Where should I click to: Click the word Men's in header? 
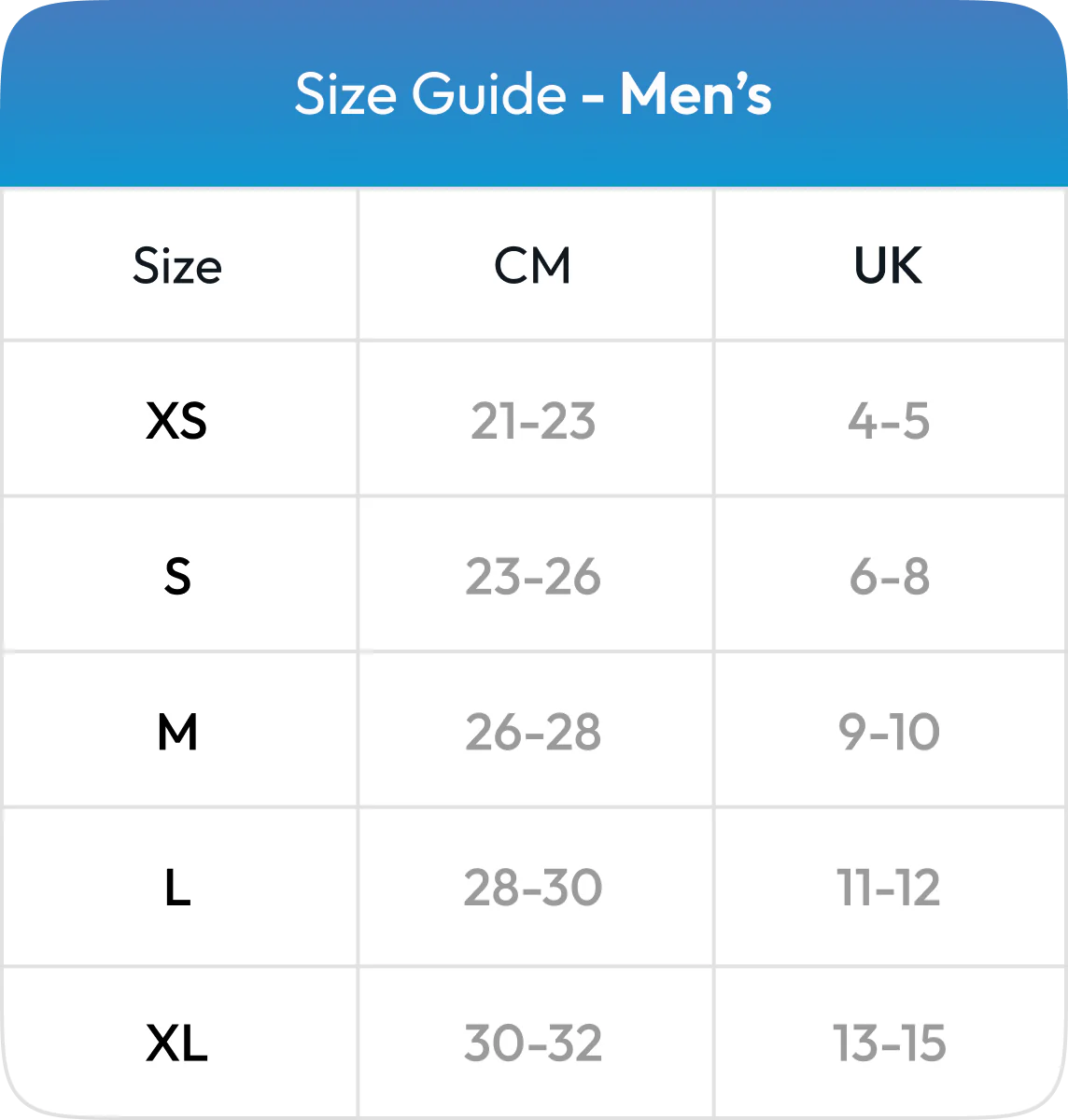[x=696, y=94]
